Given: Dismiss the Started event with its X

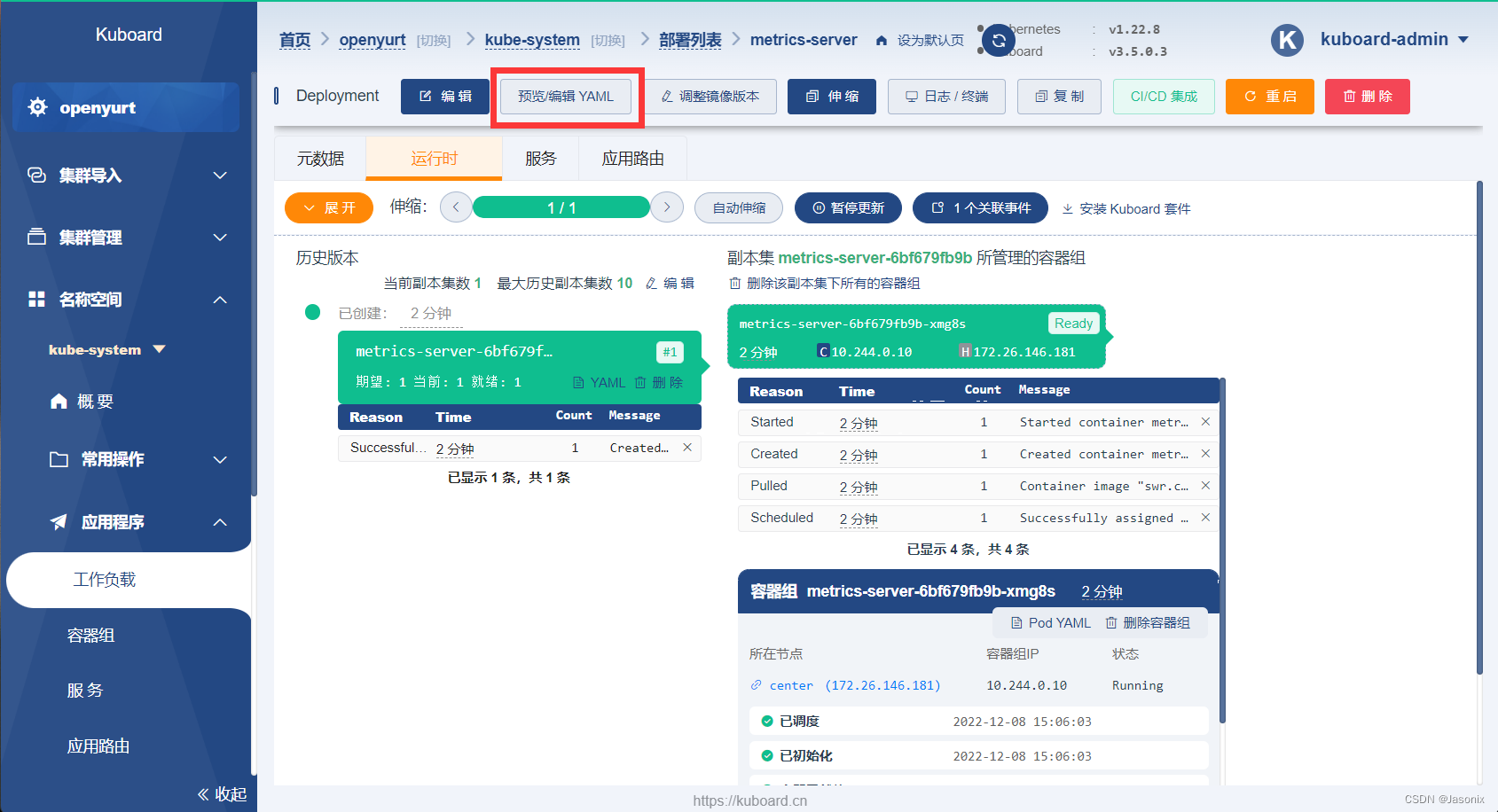Looking at the screenshot, I should pos(1204,422).
